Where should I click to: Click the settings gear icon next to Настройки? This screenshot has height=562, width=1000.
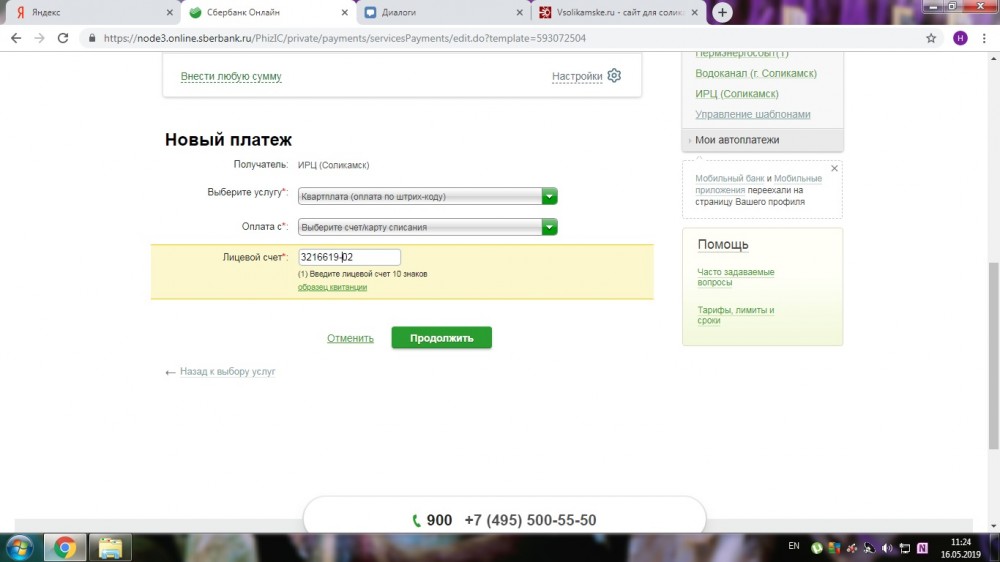614,76
